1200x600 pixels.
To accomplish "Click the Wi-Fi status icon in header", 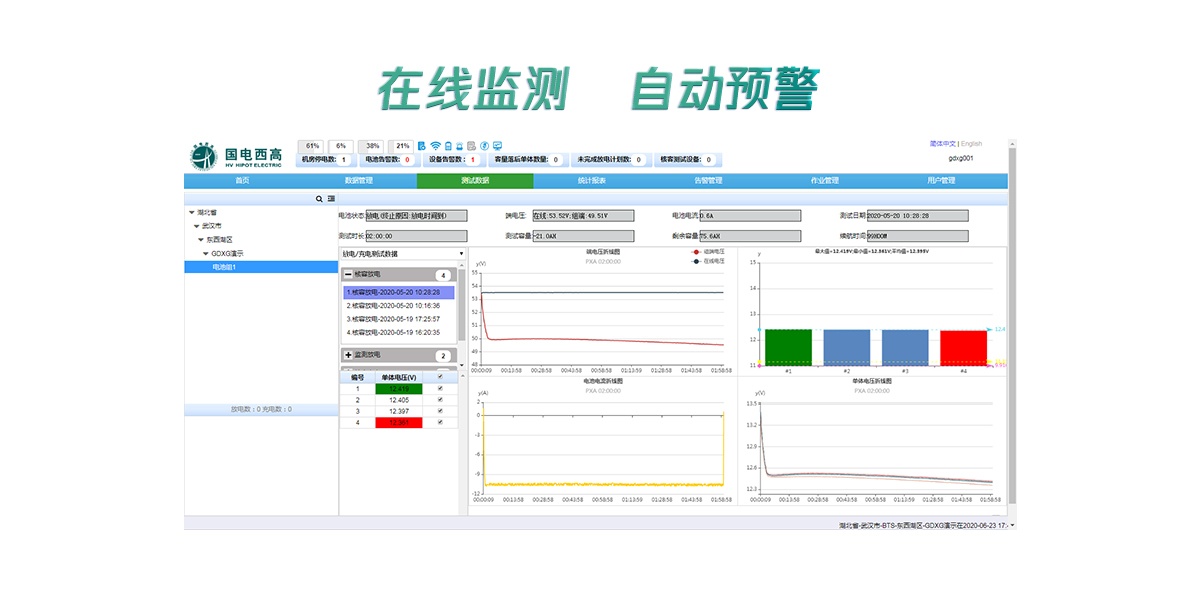I will point(435,146).
